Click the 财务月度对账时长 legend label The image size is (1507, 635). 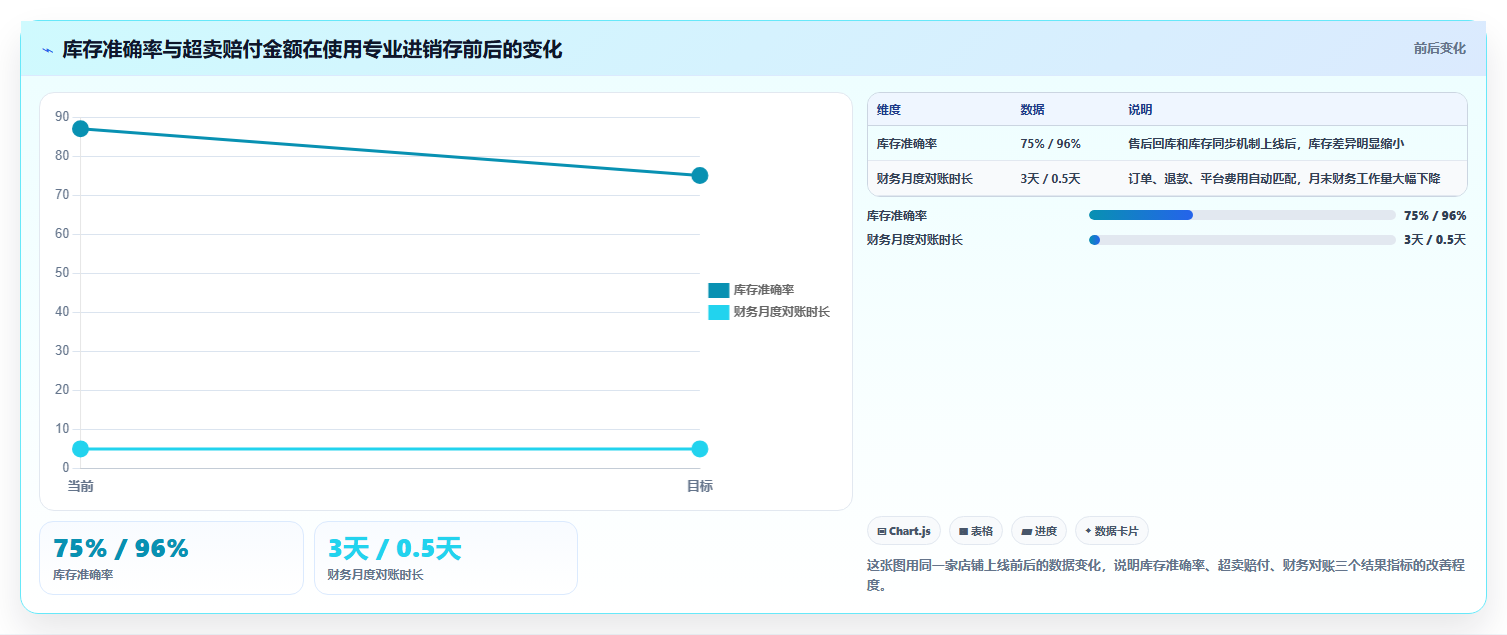tap(782, 312)
